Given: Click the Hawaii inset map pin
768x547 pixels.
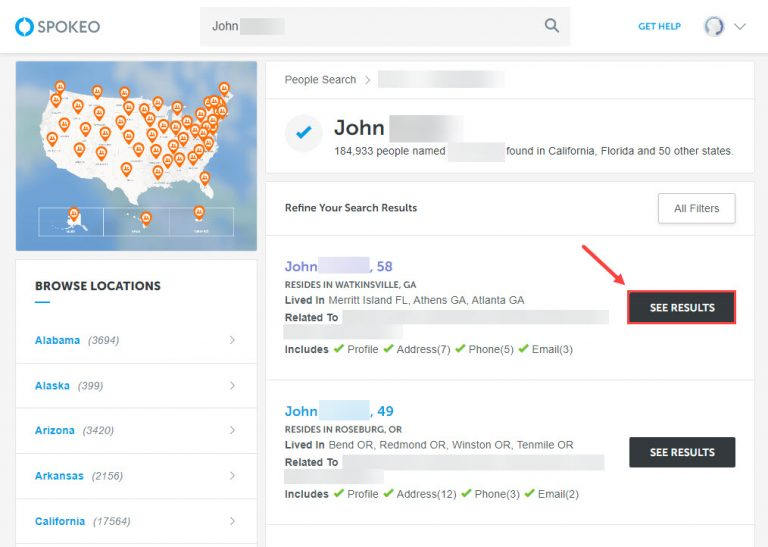Looking at the screenshot, I should tap(146, 218).
